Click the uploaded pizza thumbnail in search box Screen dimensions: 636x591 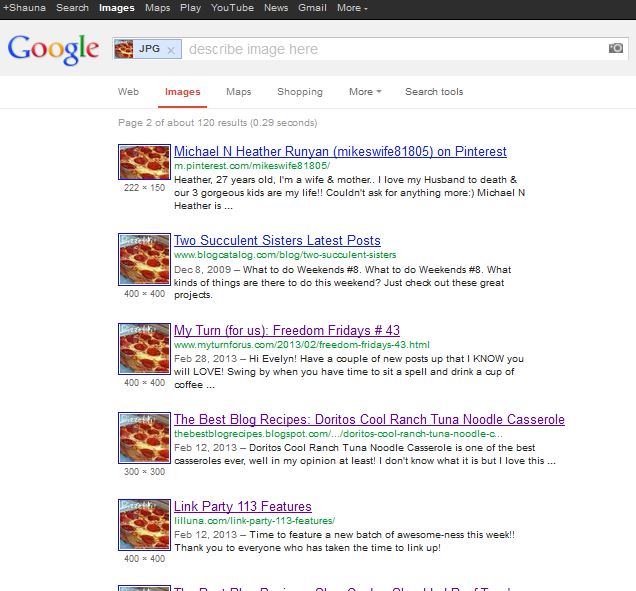click(x=124, y=49)
